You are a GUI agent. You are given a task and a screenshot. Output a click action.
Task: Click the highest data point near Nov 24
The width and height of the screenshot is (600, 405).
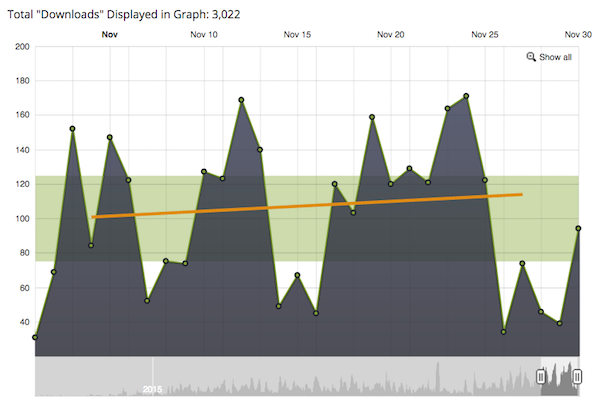[466, 96]
